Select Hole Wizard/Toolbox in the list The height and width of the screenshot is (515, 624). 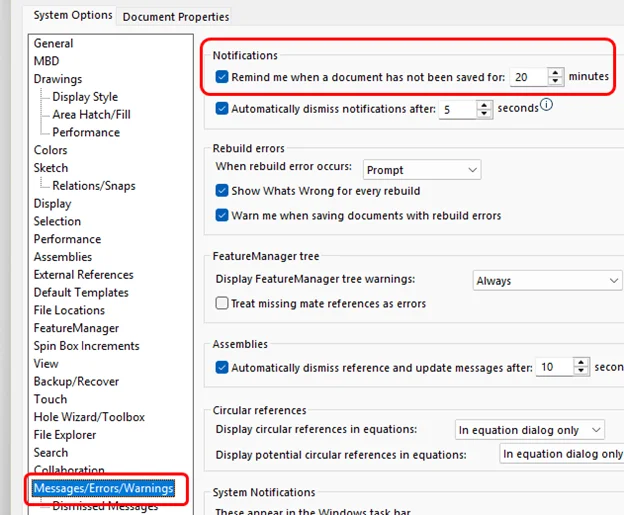[x=89, y=417]
